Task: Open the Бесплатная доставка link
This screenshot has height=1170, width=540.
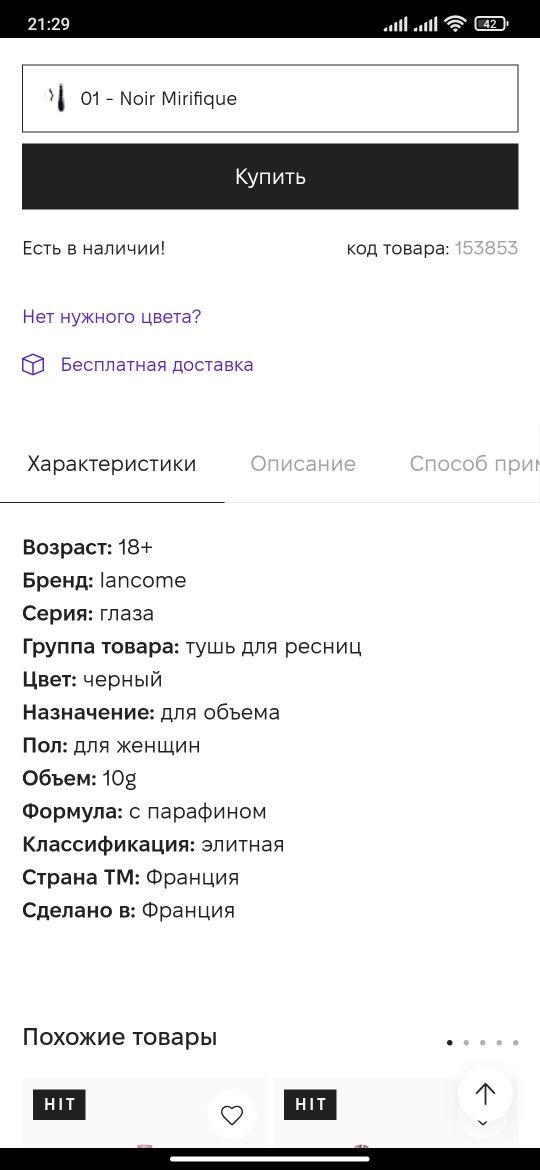Action: pos(157,365)
